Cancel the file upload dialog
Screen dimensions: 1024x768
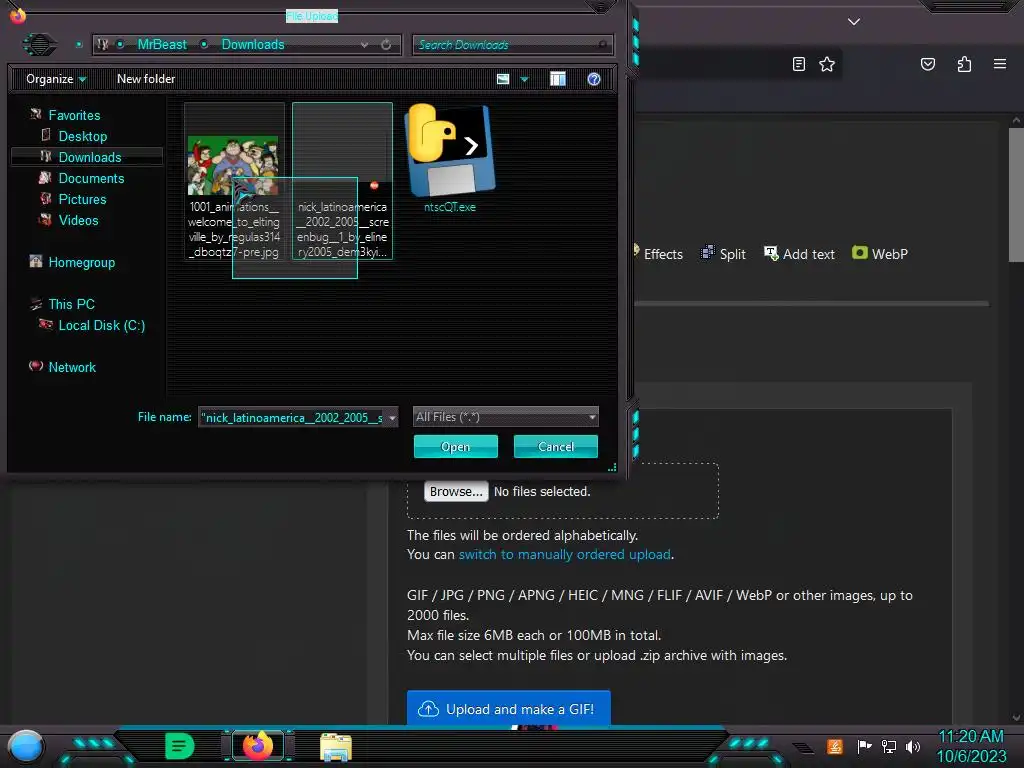[x=556, y=447]
